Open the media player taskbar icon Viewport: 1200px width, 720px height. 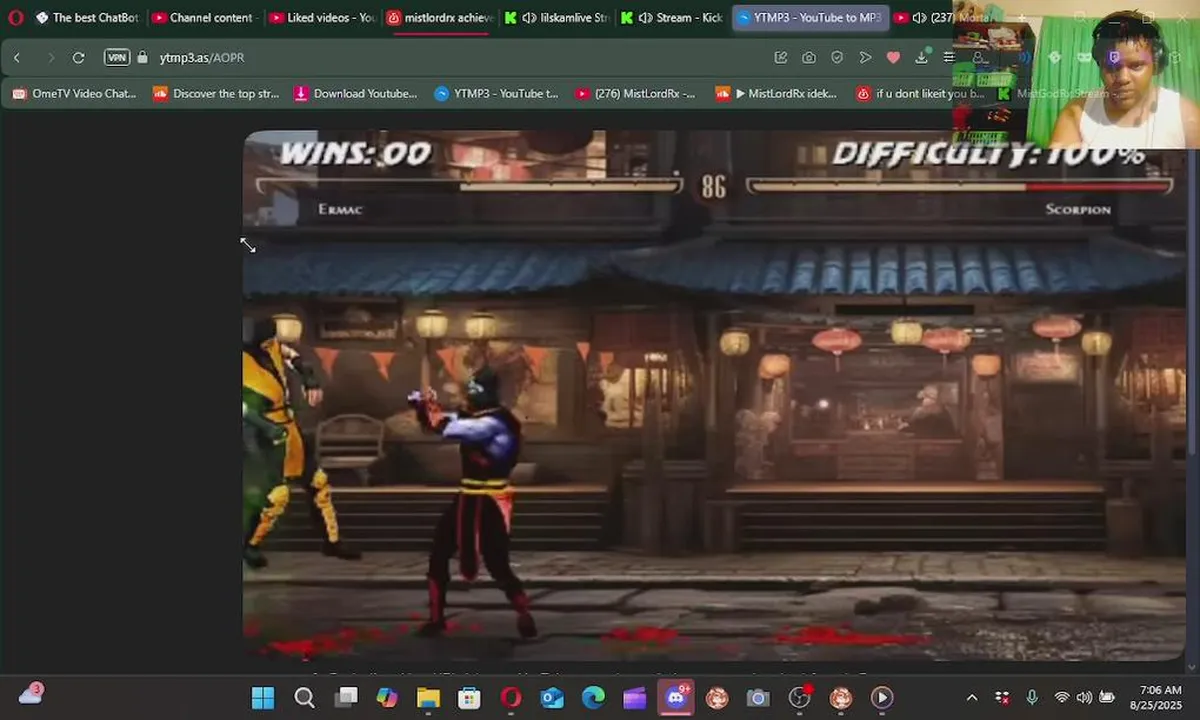coord(881,697)
